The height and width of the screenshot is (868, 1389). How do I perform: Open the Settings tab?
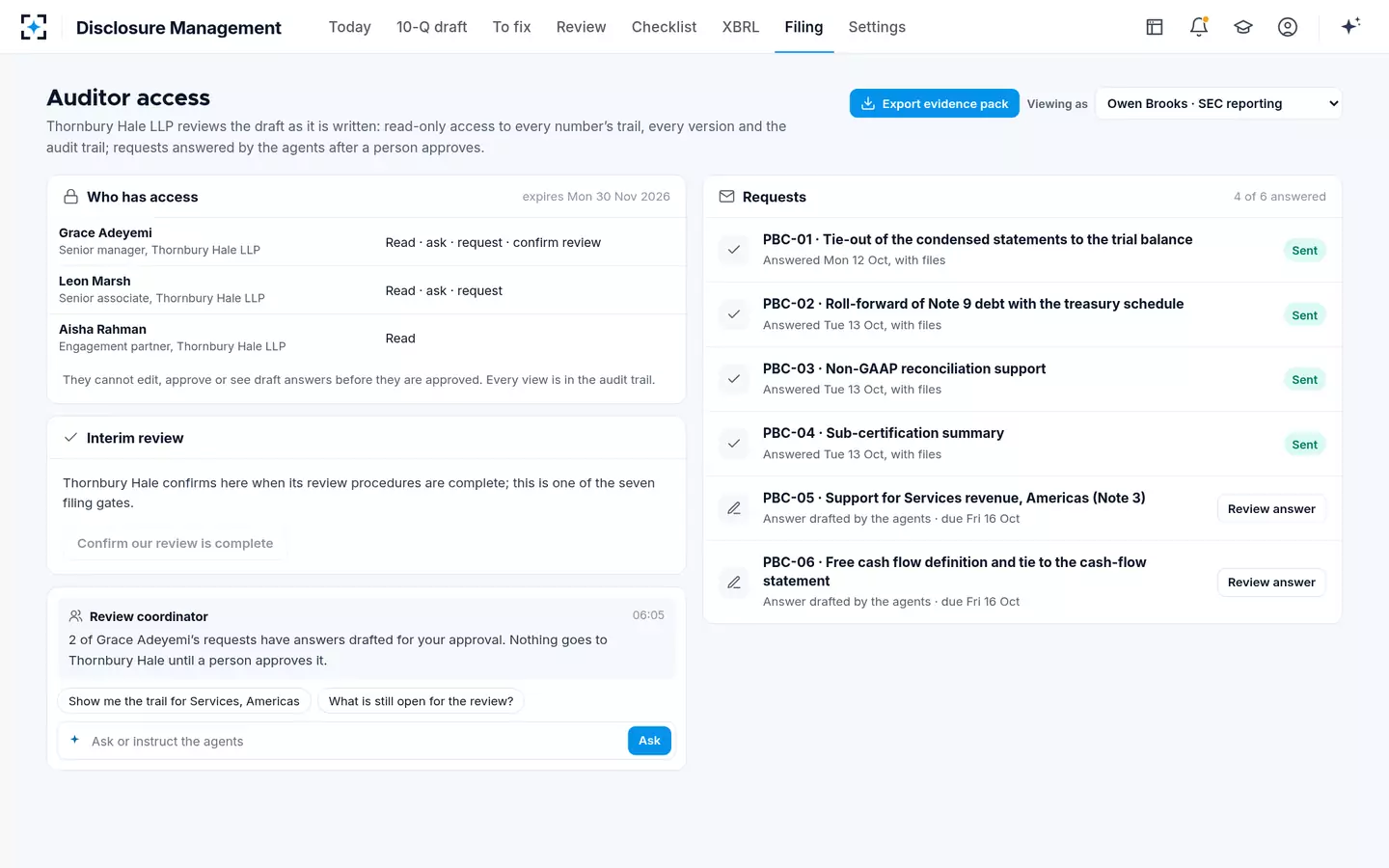[x=877, y=27]
